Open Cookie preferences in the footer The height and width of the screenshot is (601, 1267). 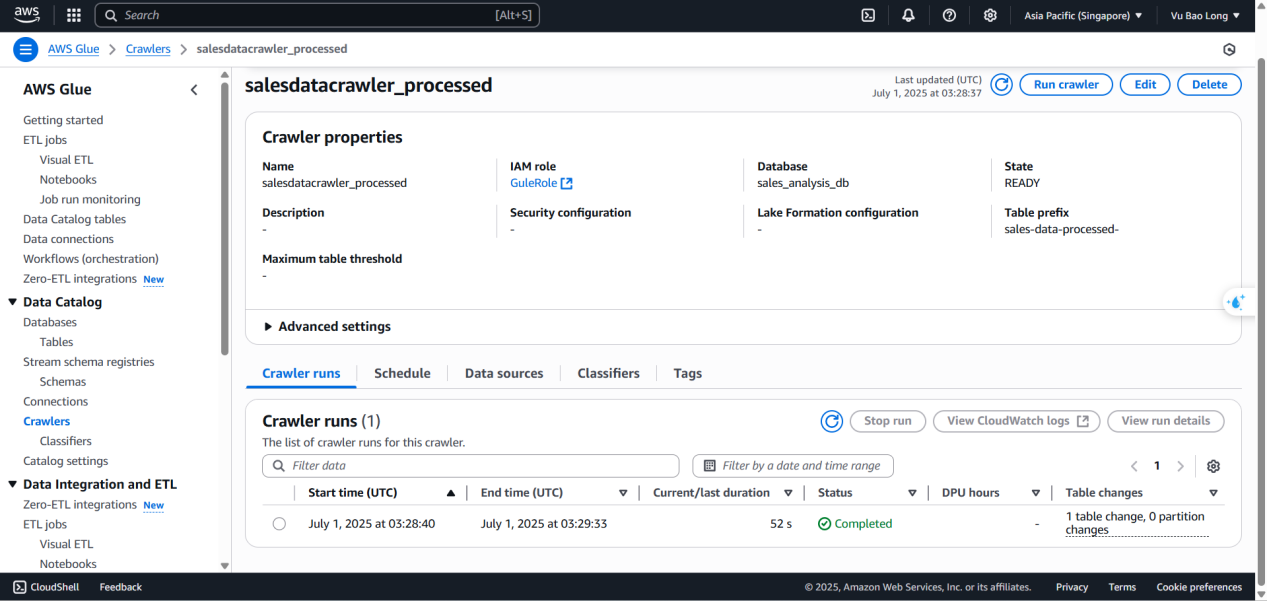(1199, 587)
